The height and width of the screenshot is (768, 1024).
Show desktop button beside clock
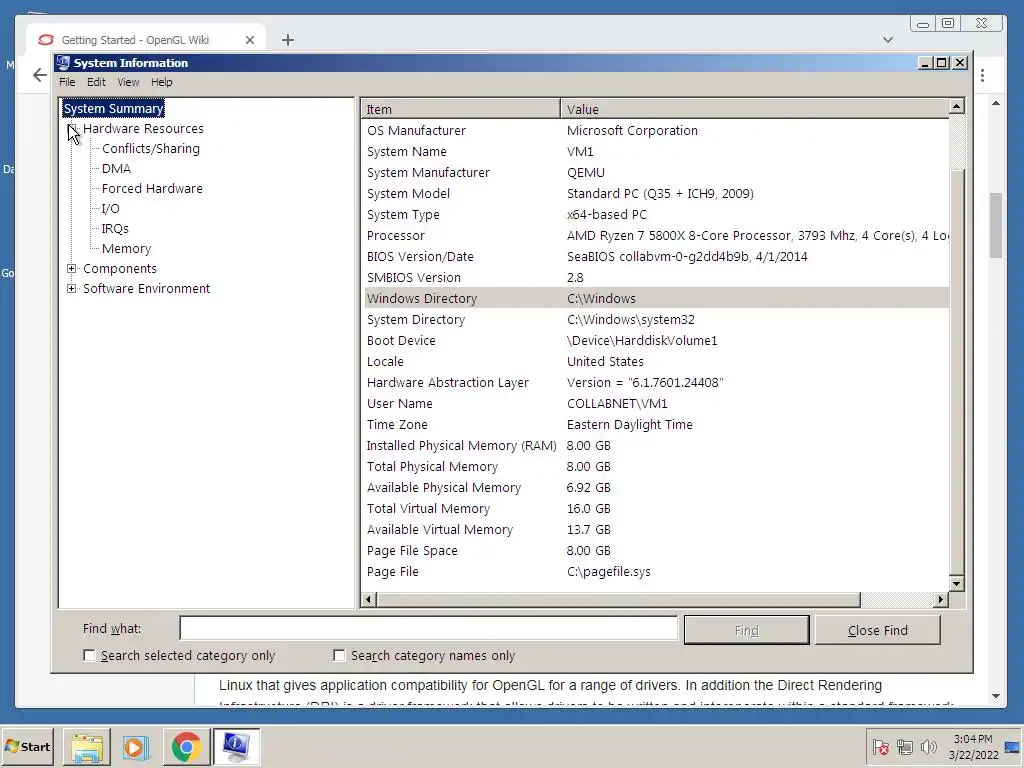point(1013,747)
